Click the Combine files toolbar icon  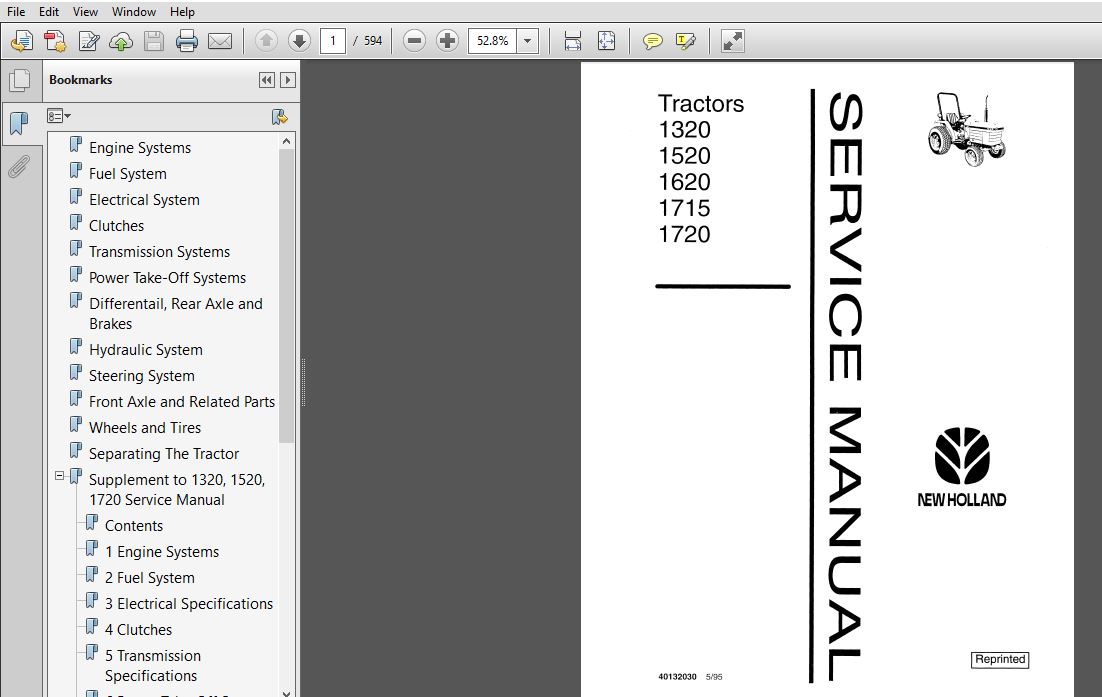(55, 41)
